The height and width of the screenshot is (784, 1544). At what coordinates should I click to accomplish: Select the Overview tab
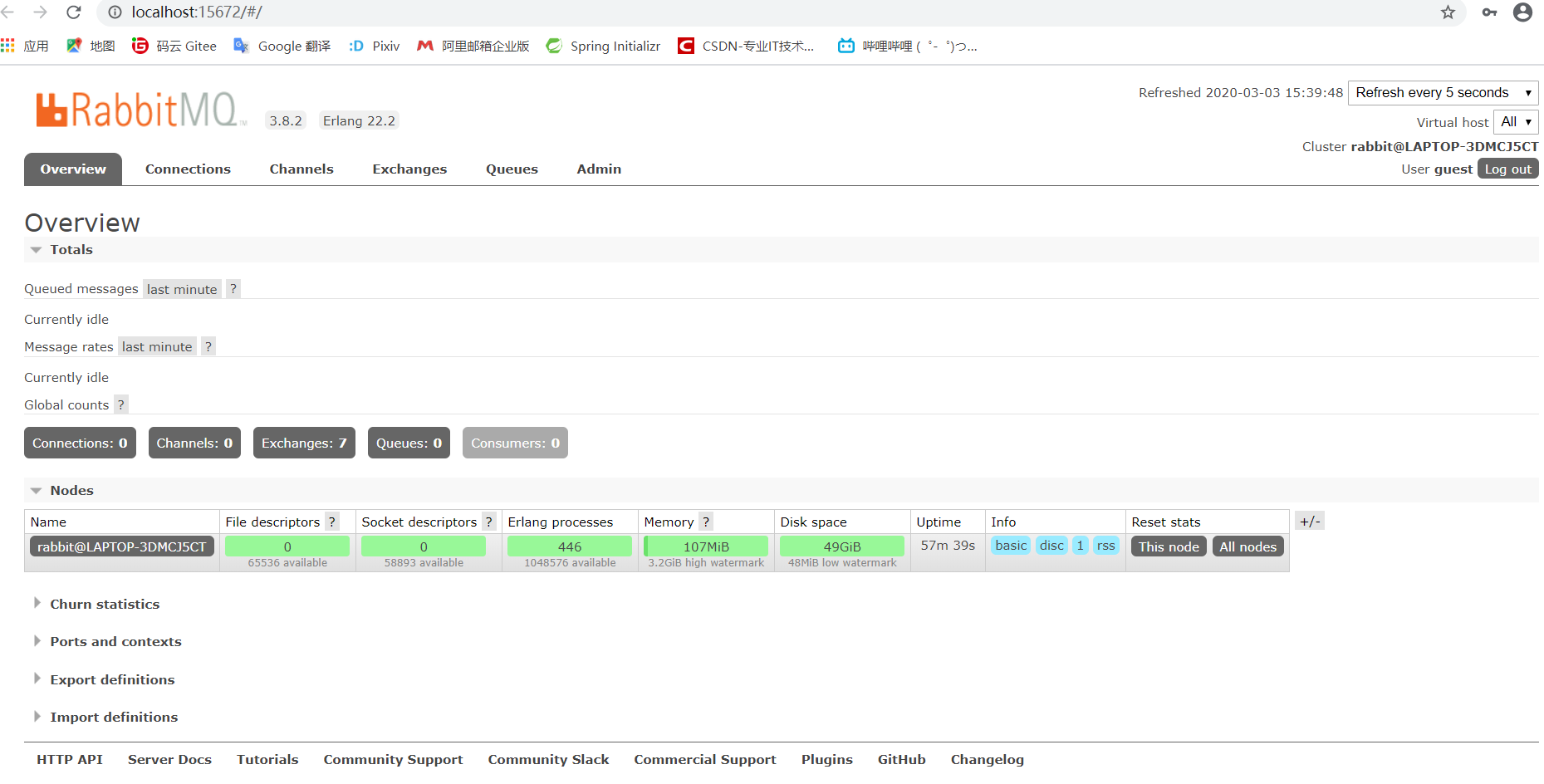pyautogui.click(x=73, y=169)
